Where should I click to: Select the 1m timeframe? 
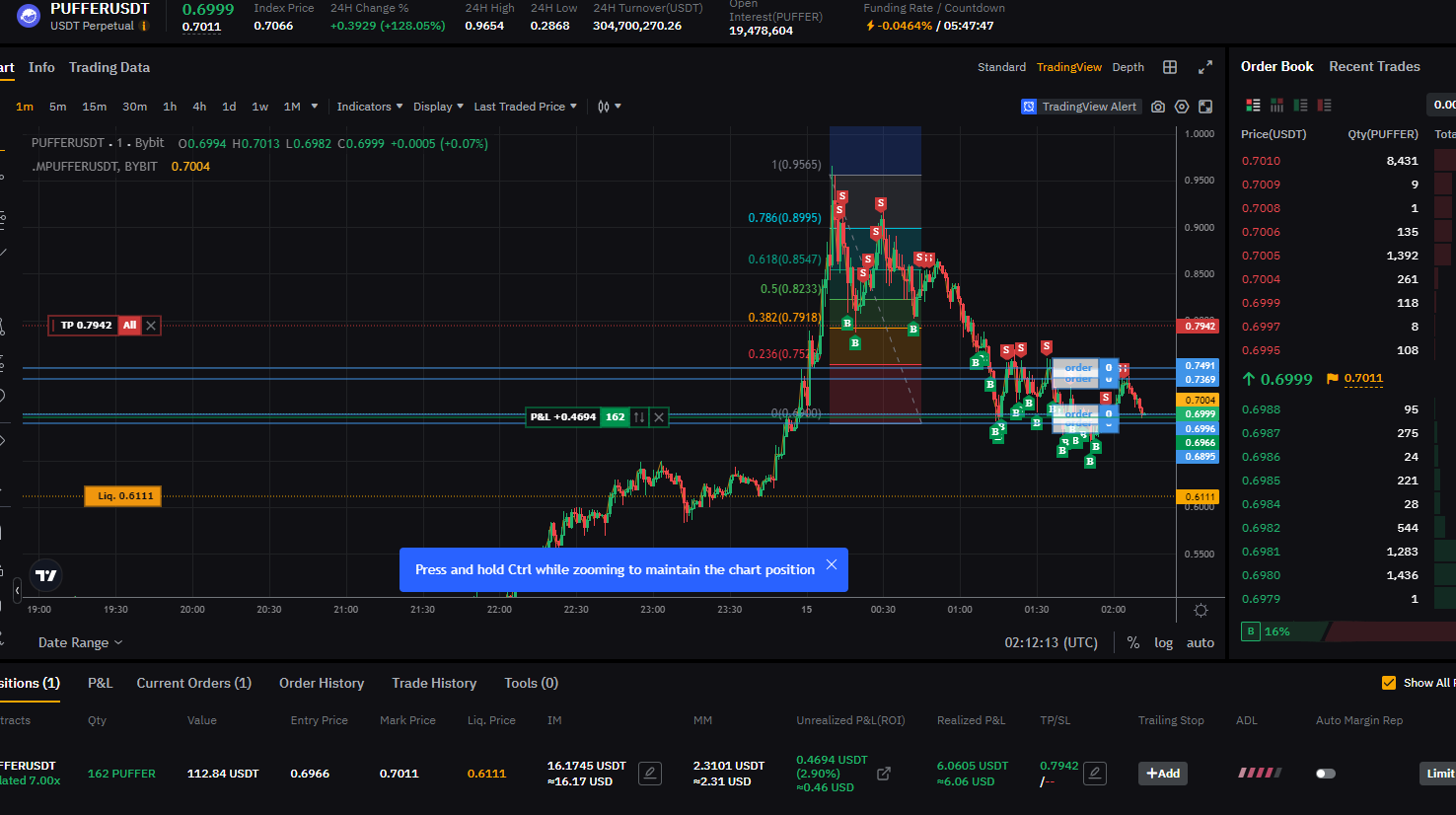(x=25, y=107)
